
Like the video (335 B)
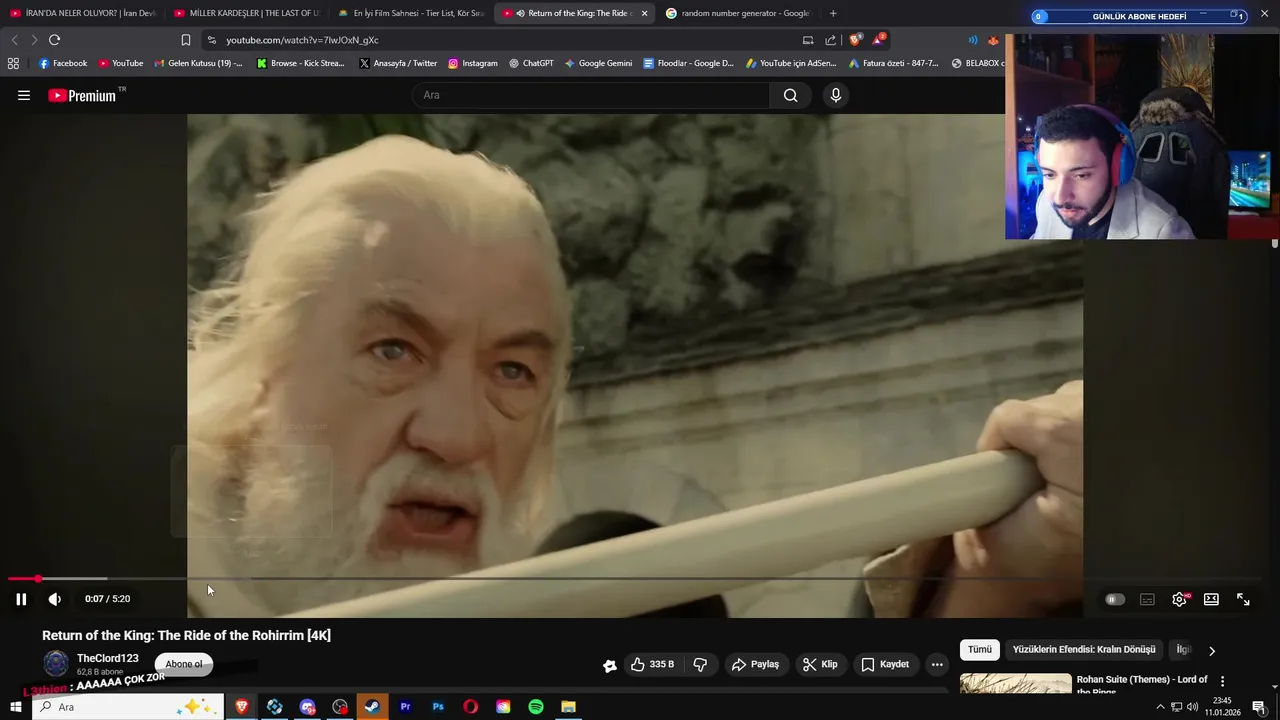(651, 664)
